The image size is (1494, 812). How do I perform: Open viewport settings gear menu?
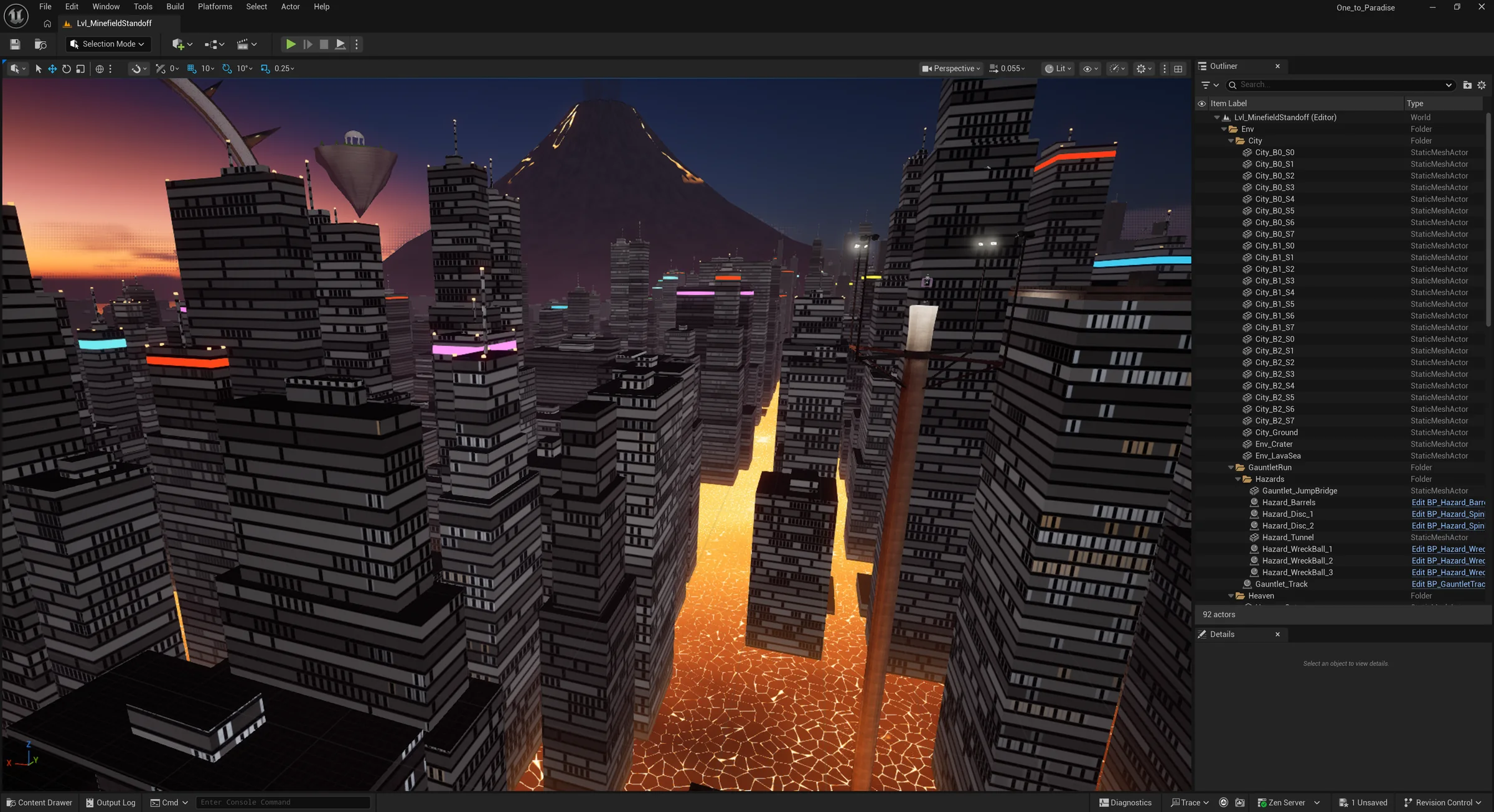click(x=1144, y=68)
